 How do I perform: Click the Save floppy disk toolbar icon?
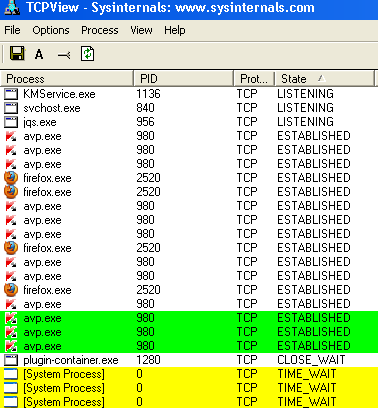[x=17, y=53]
